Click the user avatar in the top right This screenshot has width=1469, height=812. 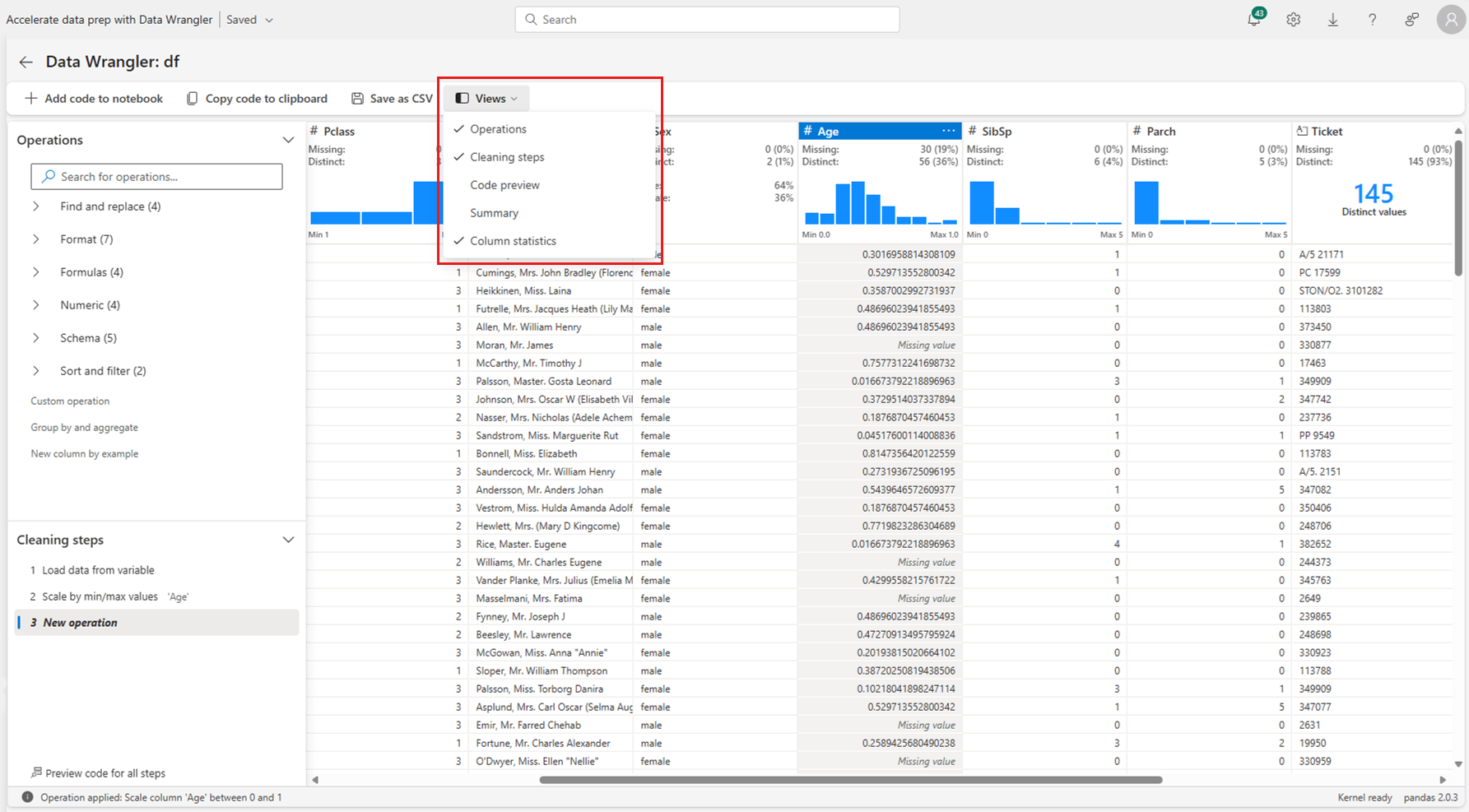tap(1451, 19)
